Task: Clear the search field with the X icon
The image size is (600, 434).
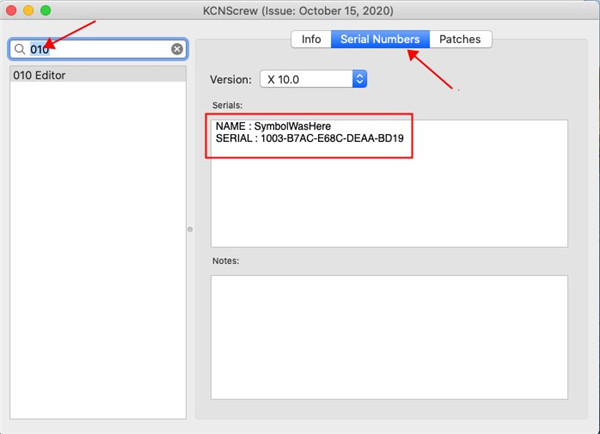Action: 177,49
